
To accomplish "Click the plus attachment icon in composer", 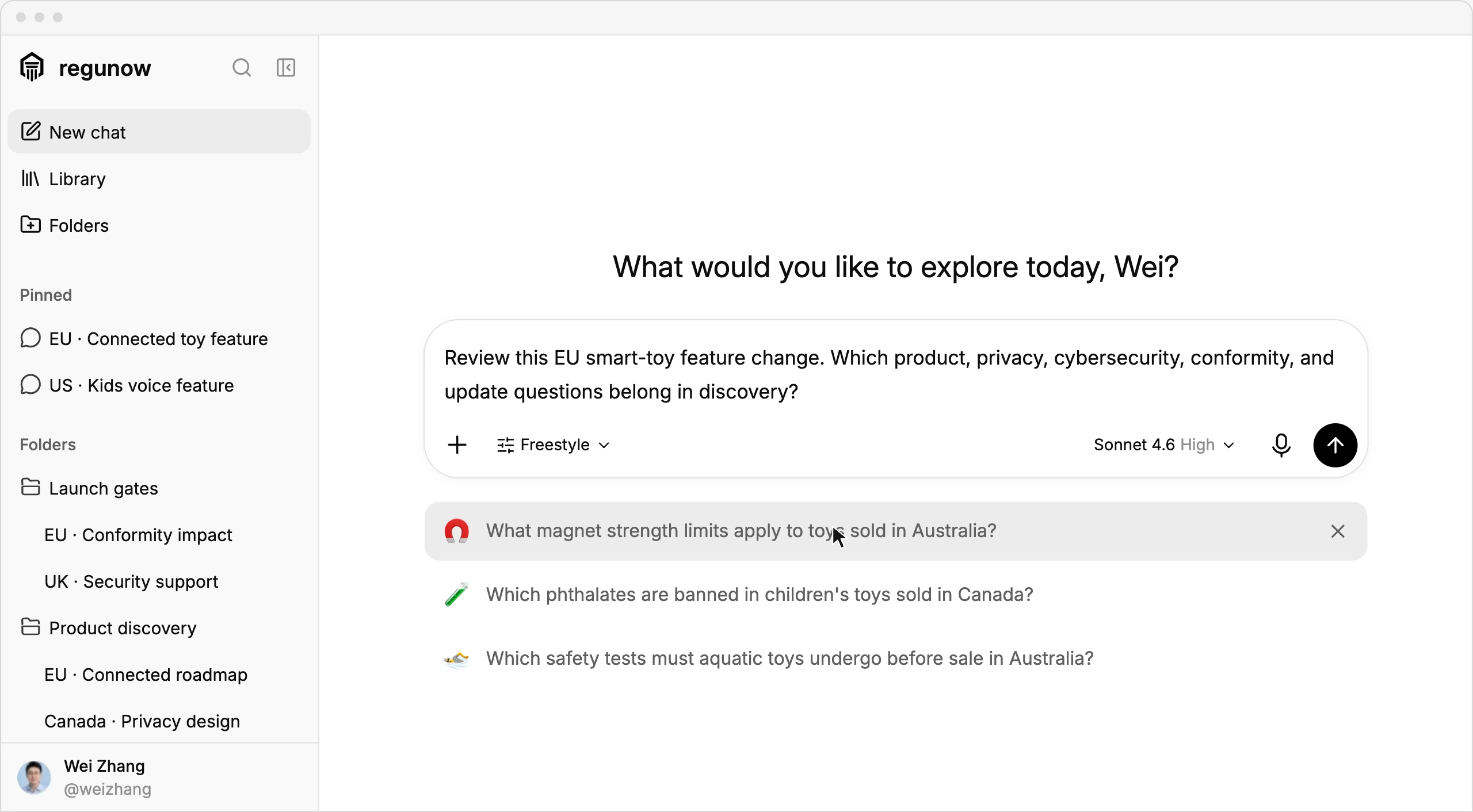I will (x=457, y=445).
